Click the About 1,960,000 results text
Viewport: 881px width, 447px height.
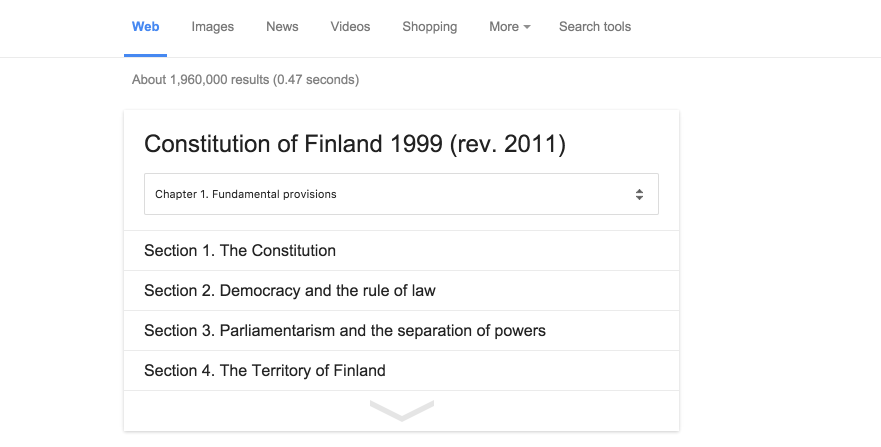(200, 80)
